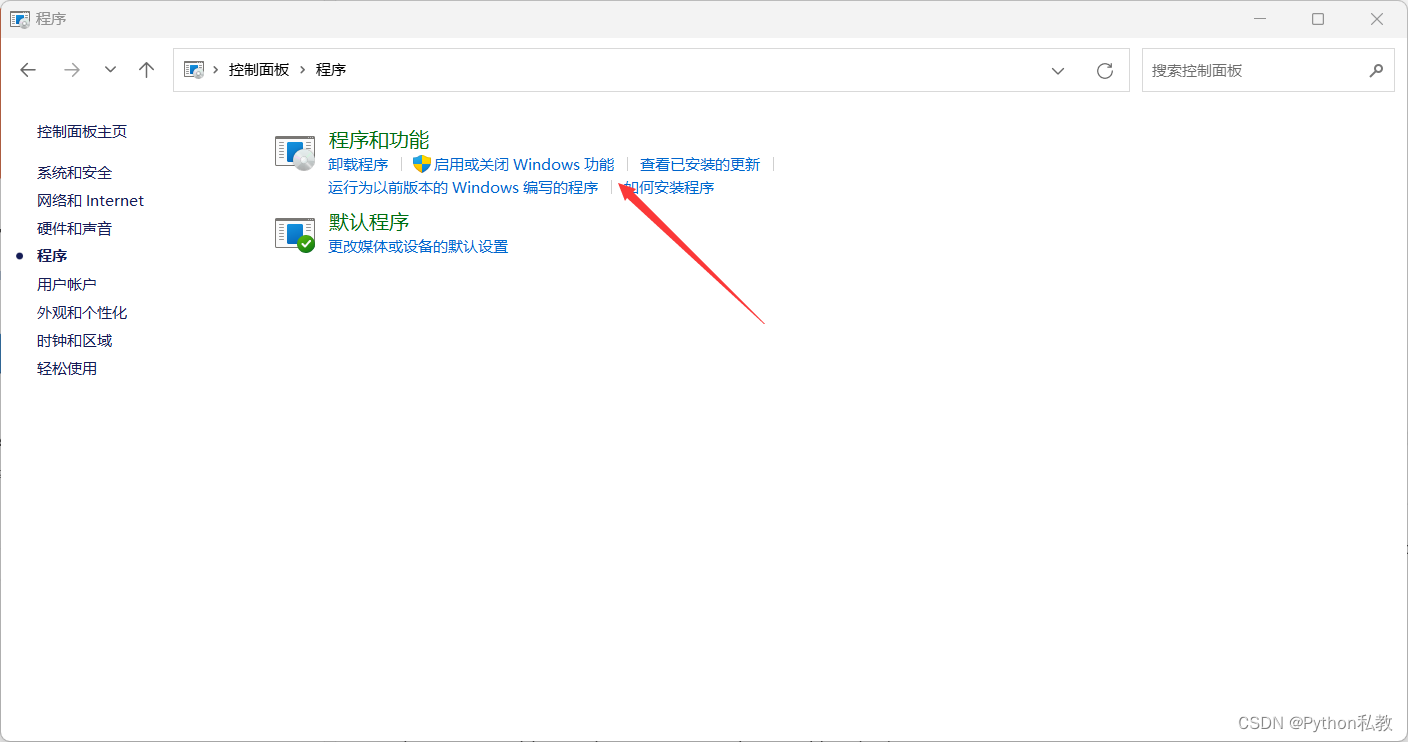1408x742 pixels.
Task: Open 时钟和区域 category
Action: pos(75,341)
